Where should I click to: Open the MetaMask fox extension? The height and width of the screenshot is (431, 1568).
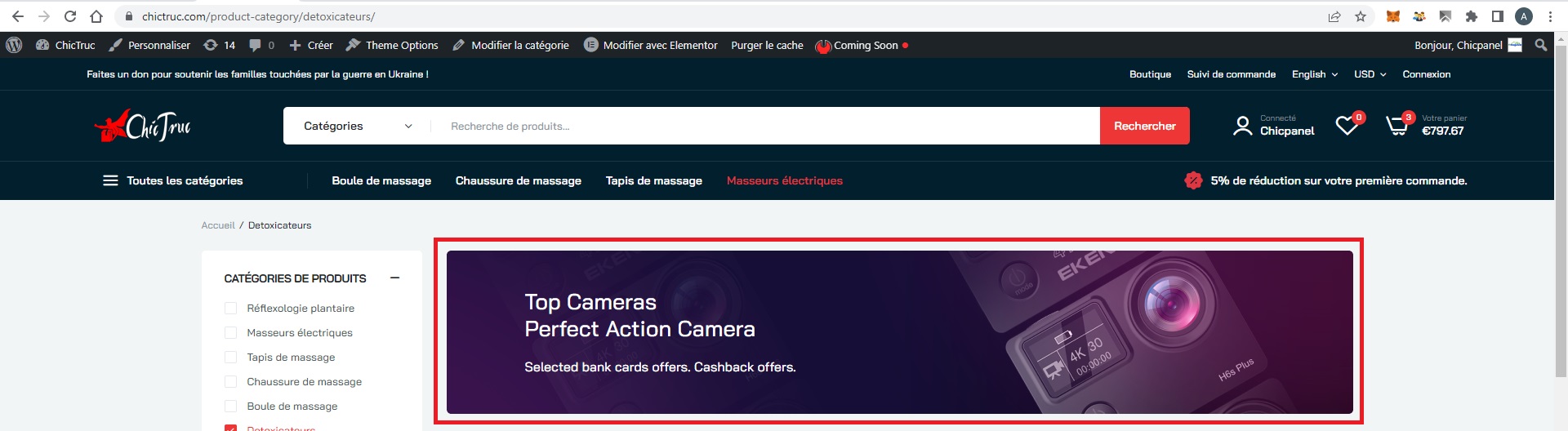click(x=1393, y=16)
